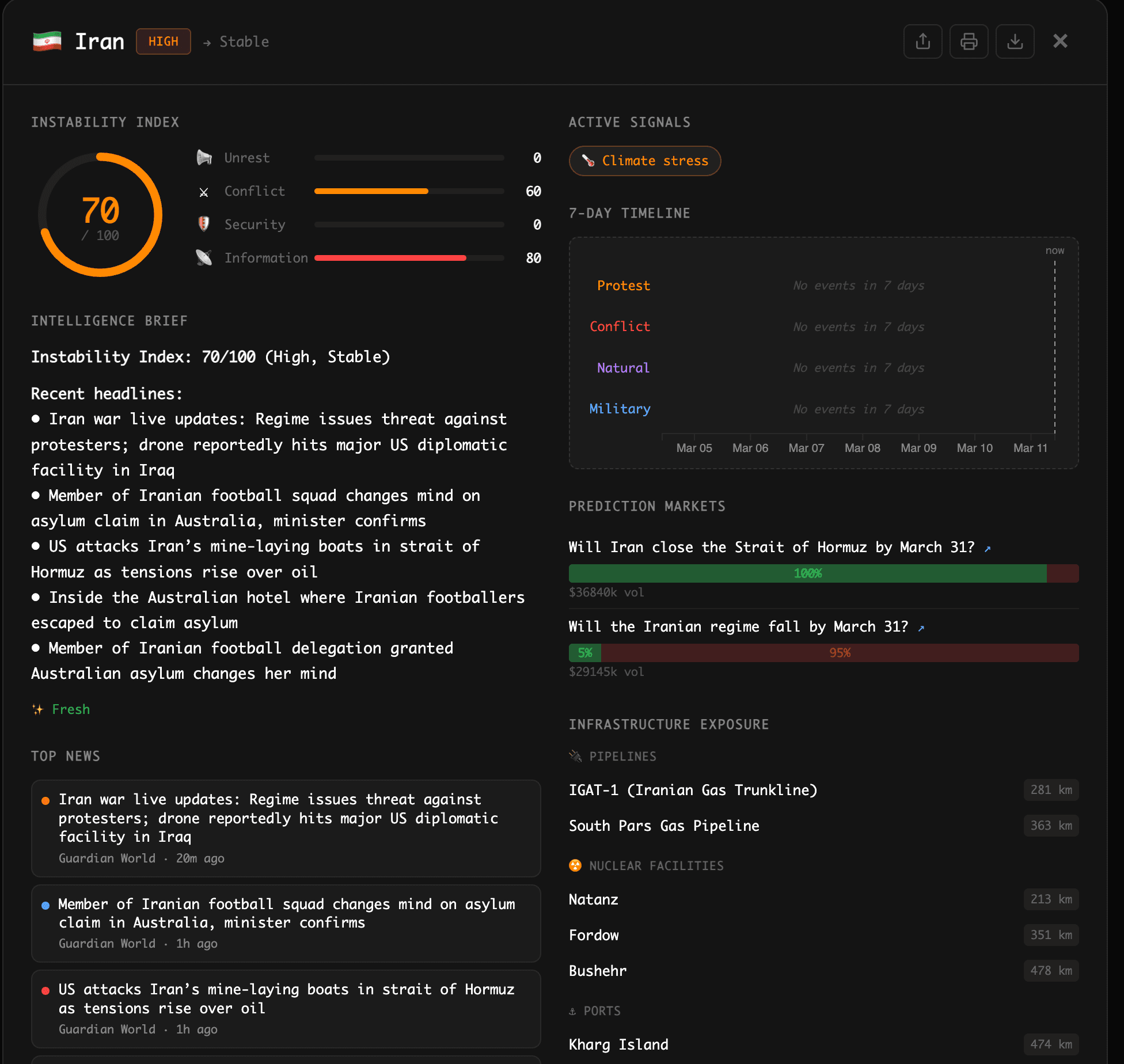The height and width of the screenshot is (1064, 1124).
Task: Open the Iran war live updates news card
Action: (286, 827)
